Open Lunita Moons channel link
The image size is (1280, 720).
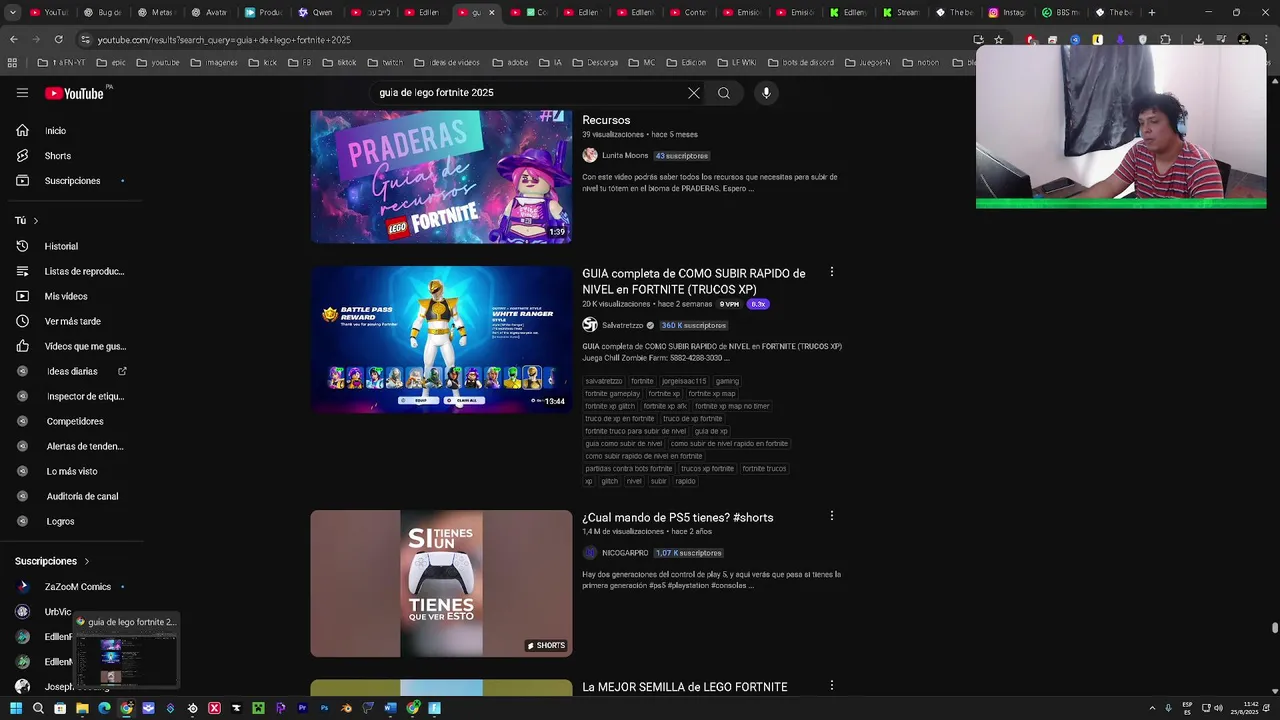pyautogui.click(x=625, y=155)
